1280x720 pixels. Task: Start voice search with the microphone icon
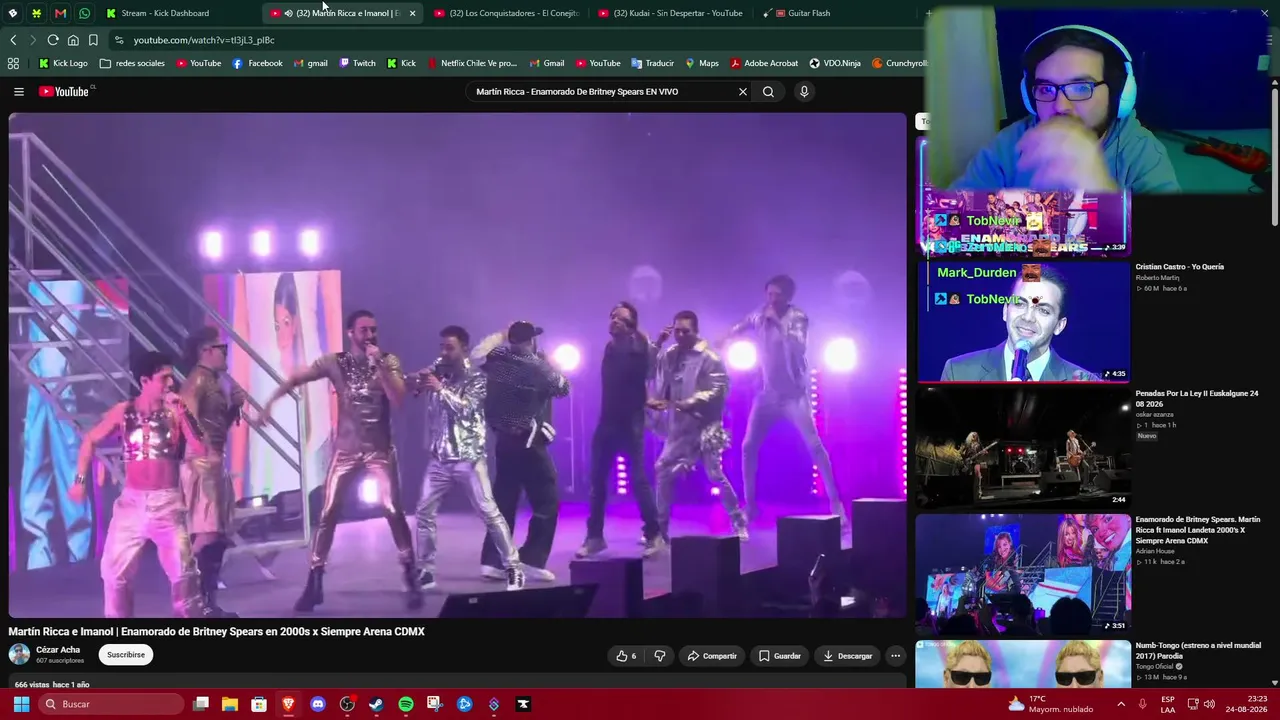pos(803,92)
